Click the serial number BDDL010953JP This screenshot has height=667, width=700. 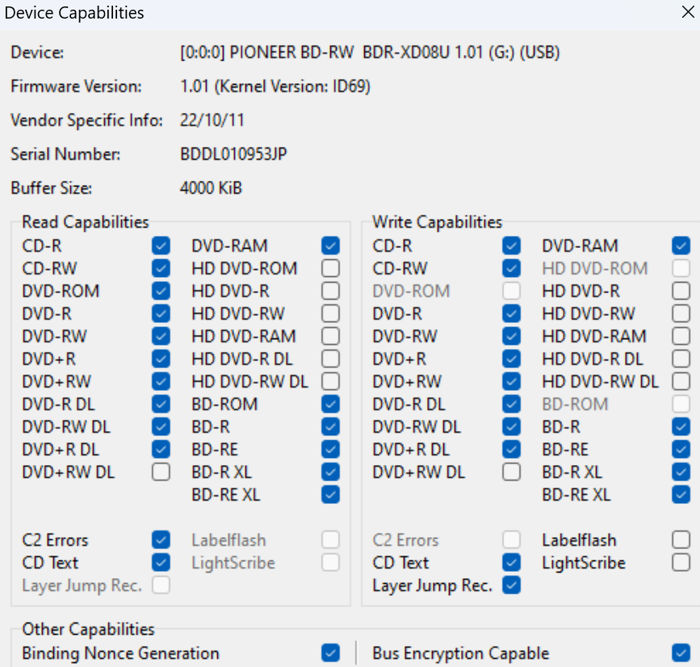tap(233, 154)
